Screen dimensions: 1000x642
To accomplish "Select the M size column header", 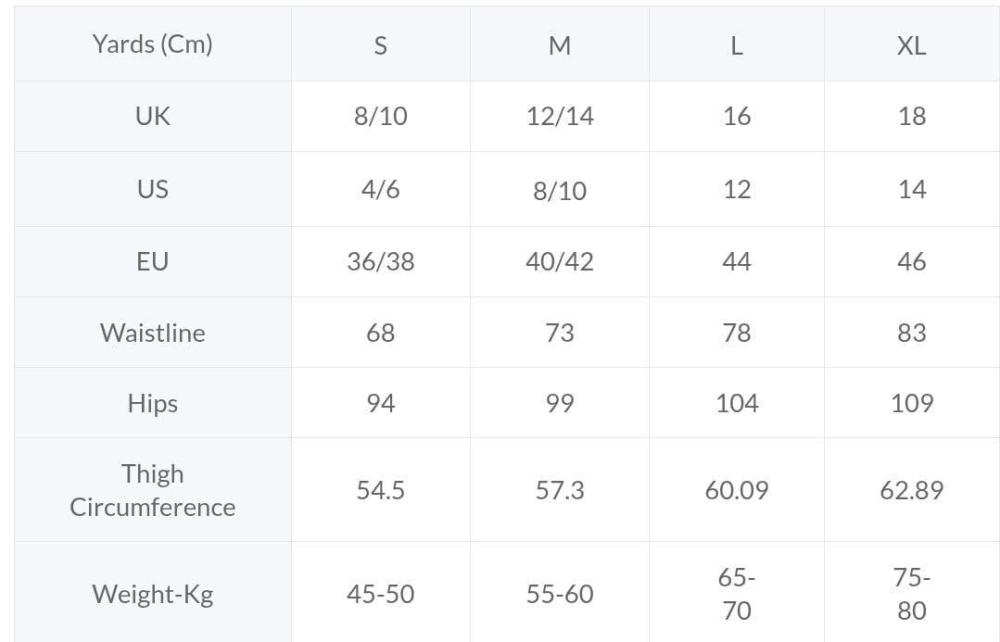I will [x=560, y=44].
